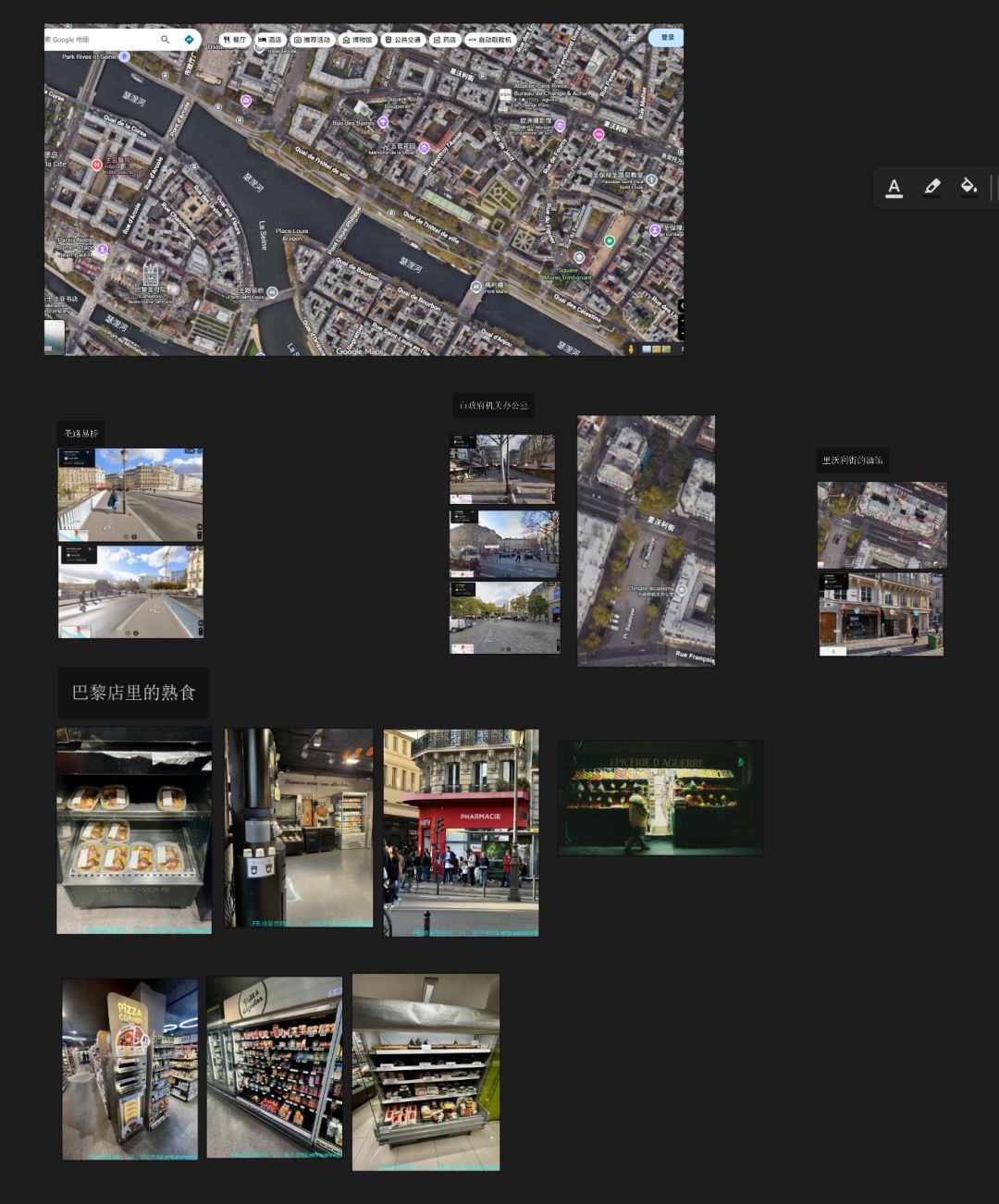The height and width of the screenshot is (1204, 999).
Task: Click the Notre-Dame cathedral landmark icon
Action: (x=150, y=275)
